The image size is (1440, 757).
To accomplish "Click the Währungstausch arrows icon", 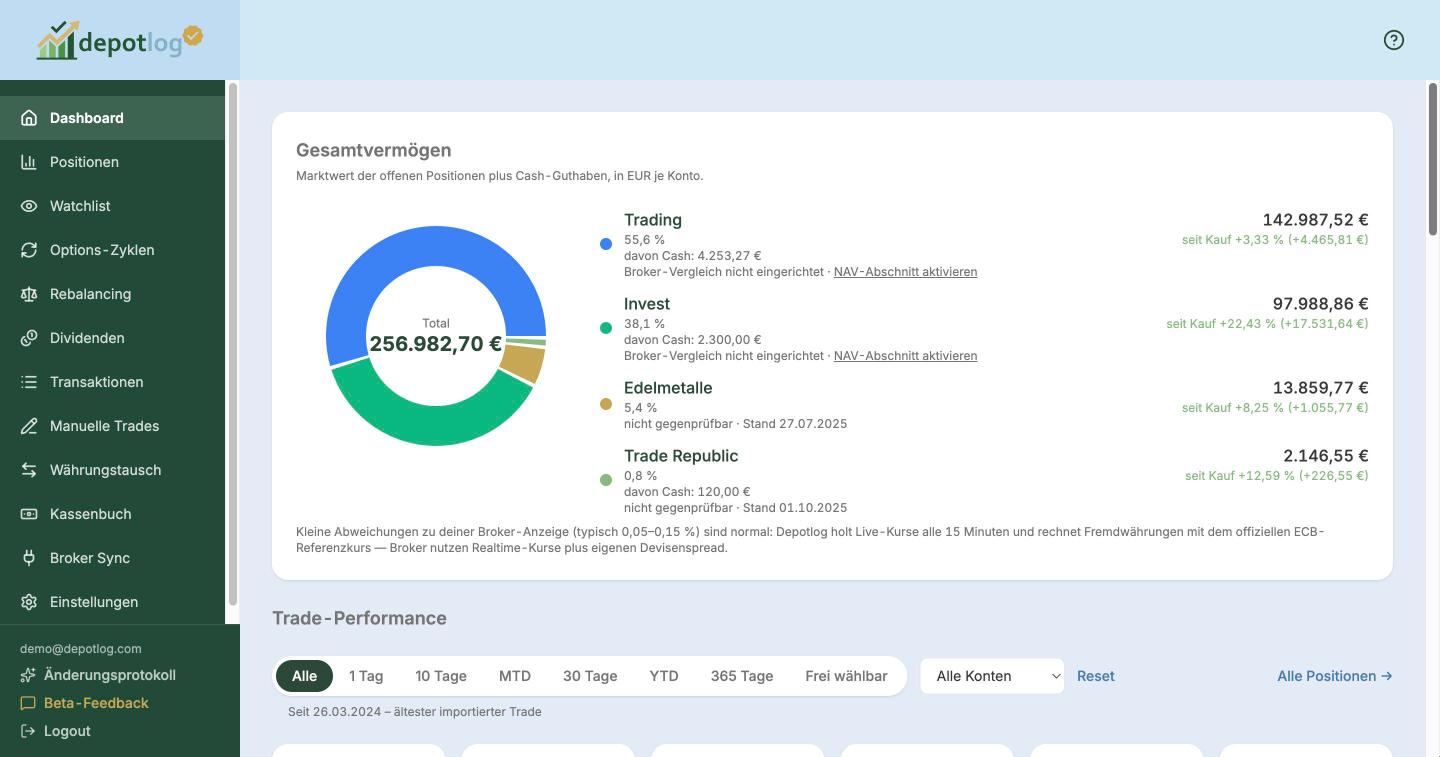I will (x=29, y=470).
